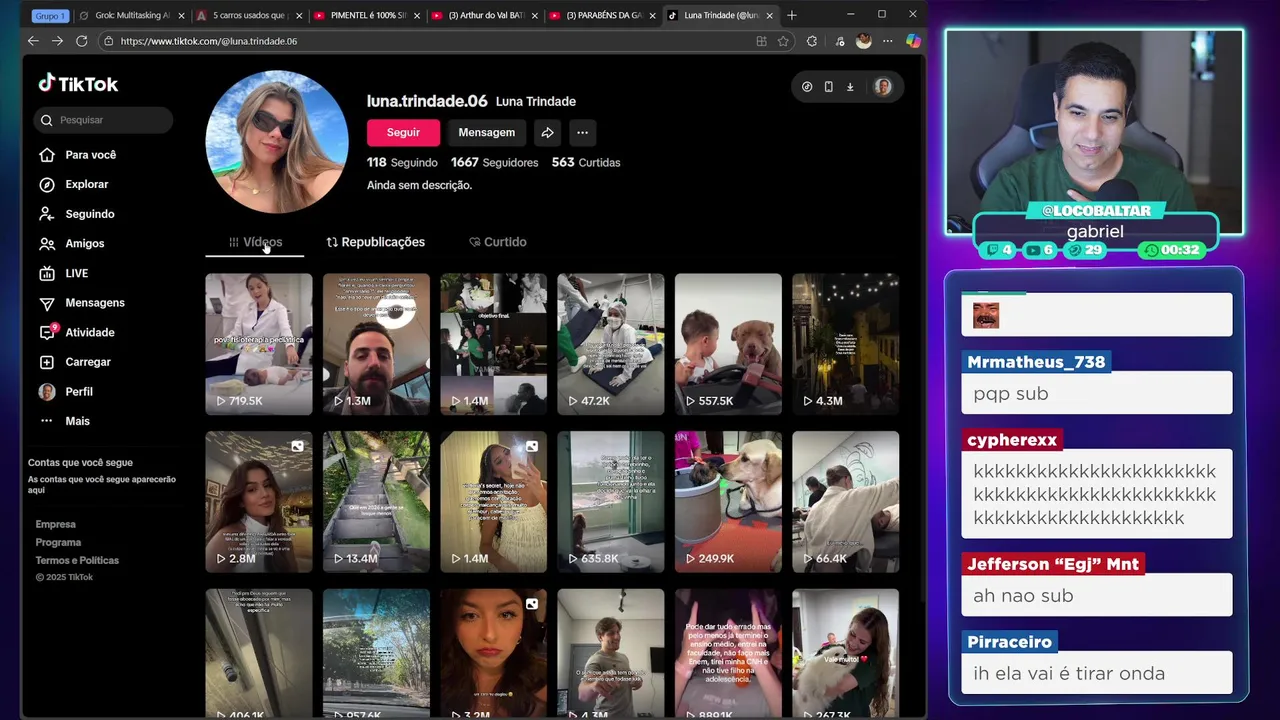This screenshot has height=720, width=1280.
Task: Open the Perfil sidebar item
Action: click(65, 392)
